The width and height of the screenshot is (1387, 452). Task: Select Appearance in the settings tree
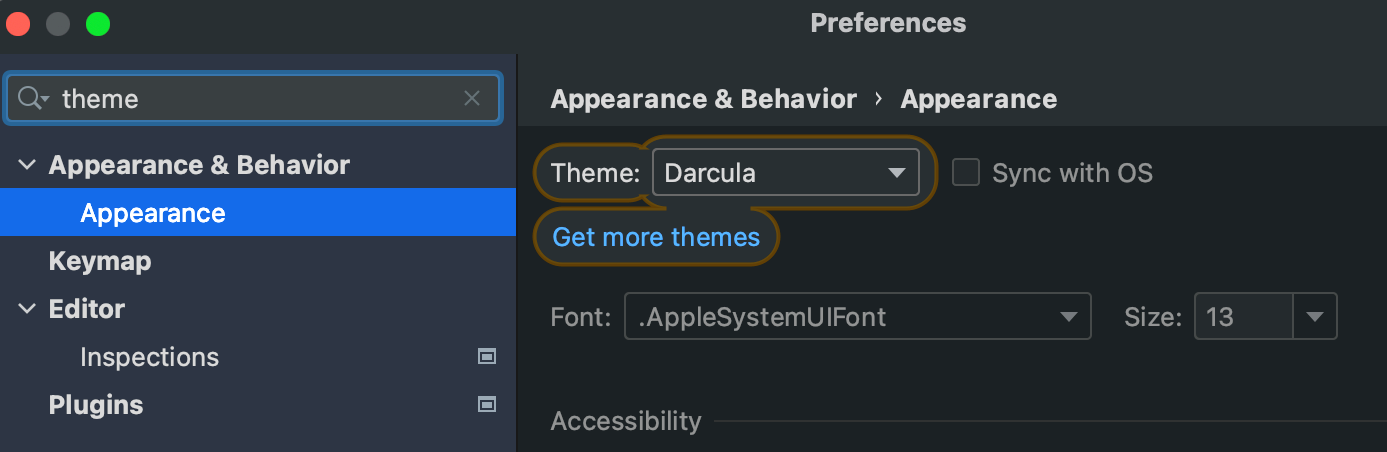(153, 213)
